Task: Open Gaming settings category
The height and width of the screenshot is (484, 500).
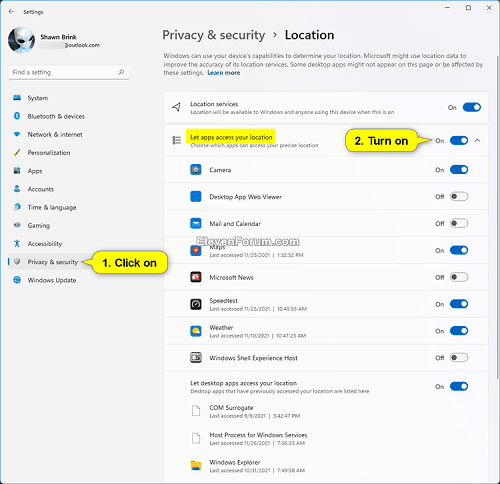Action: [x=68, y=225]
